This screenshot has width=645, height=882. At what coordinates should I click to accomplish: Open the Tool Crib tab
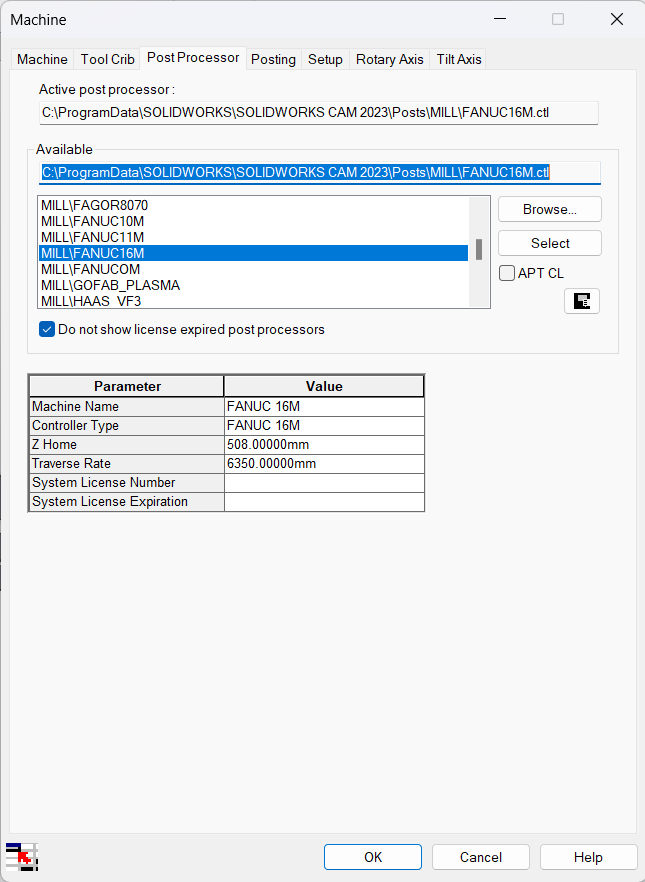[x=107, y=59]
